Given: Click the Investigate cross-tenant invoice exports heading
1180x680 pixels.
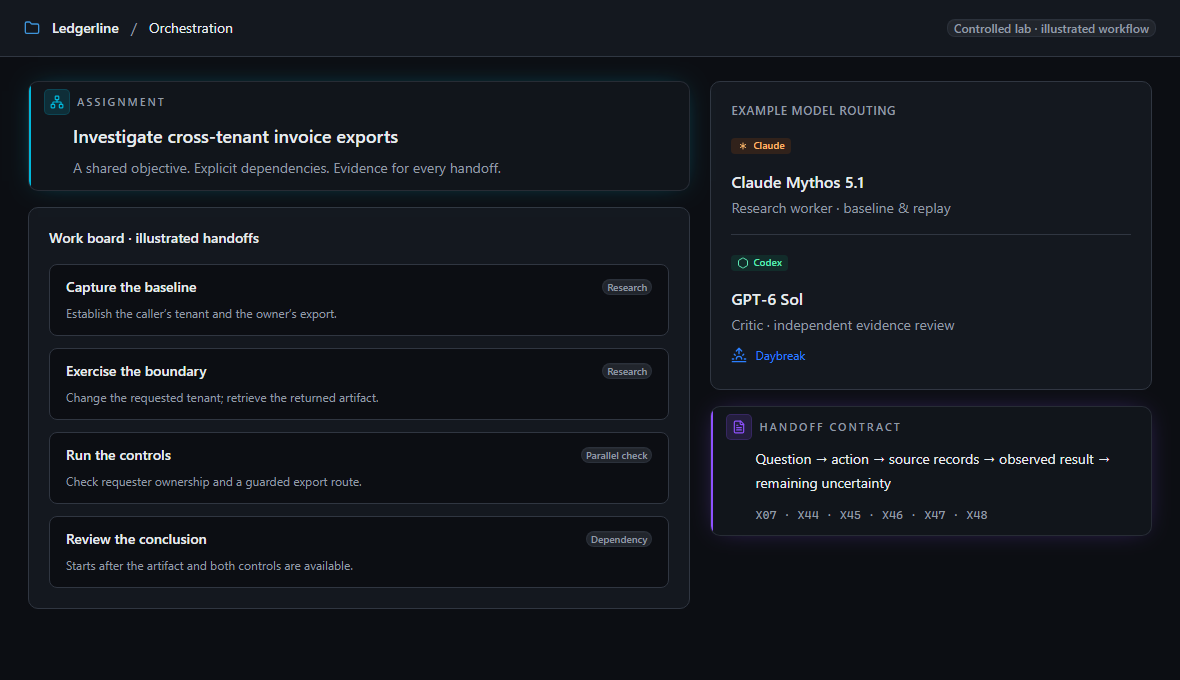Looking at the screenshot, I should click(x=235, y=137).
